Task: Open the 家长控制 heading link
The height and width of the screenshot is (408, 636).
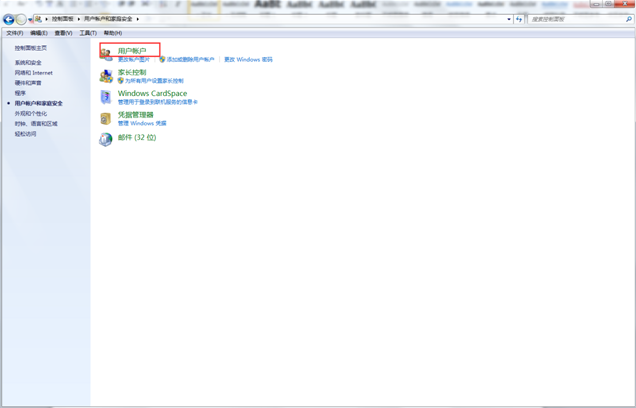Action: pos(132,72)
